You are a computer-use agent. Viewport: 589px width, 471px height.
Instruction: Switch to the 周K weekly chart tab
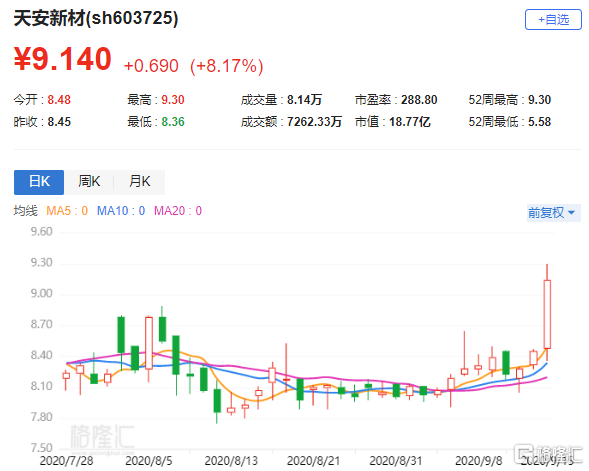pos(89,182)
